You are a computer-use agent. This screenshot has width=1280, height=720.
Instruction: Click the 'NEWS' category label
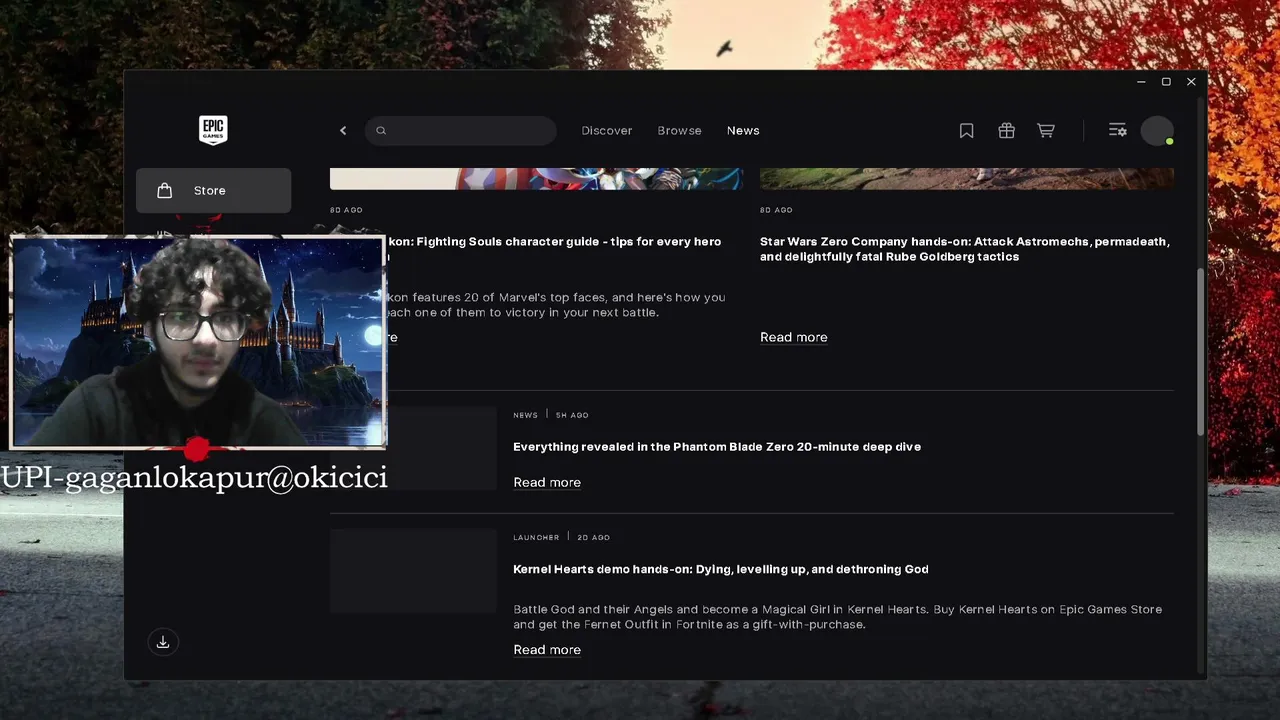click(x=525, y=415)
